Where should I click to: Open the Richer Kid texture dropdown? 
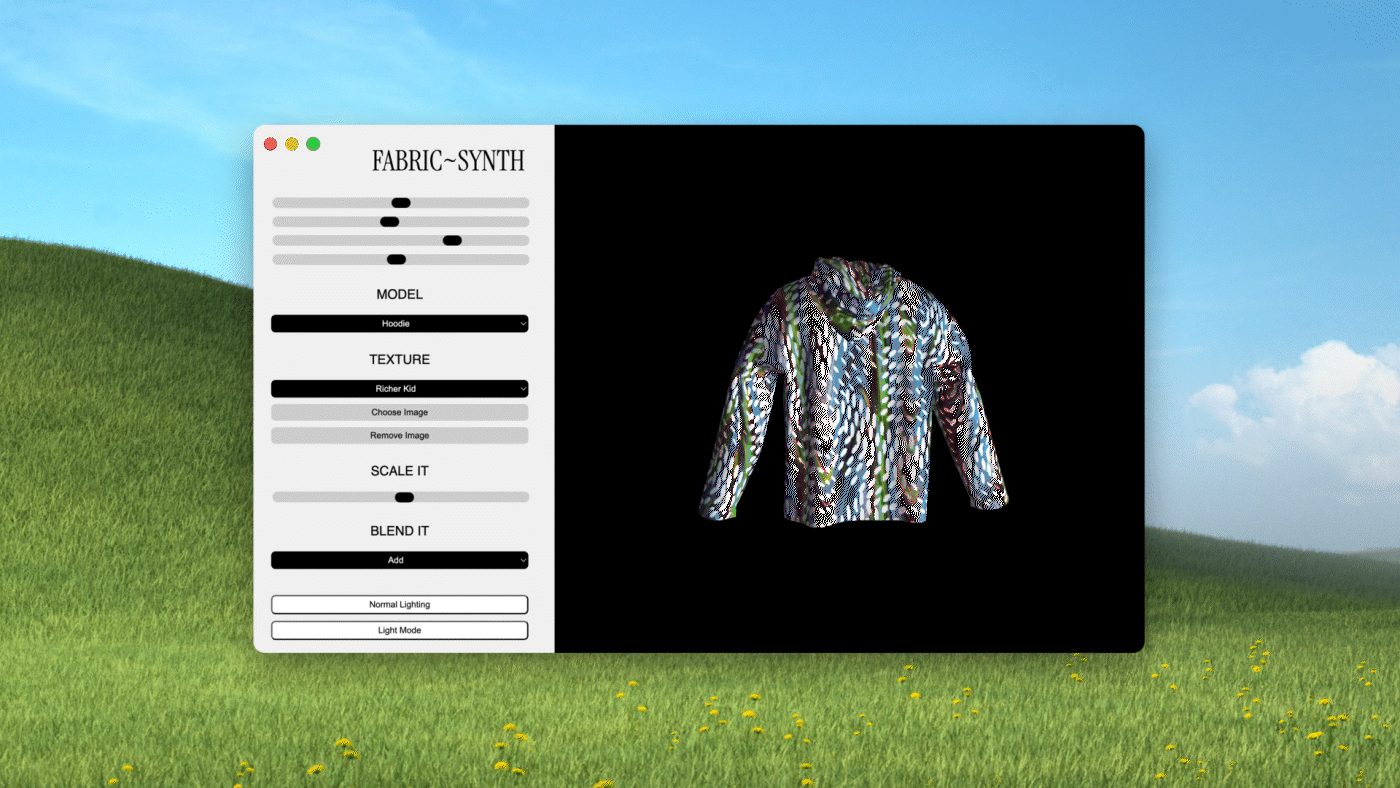coord(399,389)
